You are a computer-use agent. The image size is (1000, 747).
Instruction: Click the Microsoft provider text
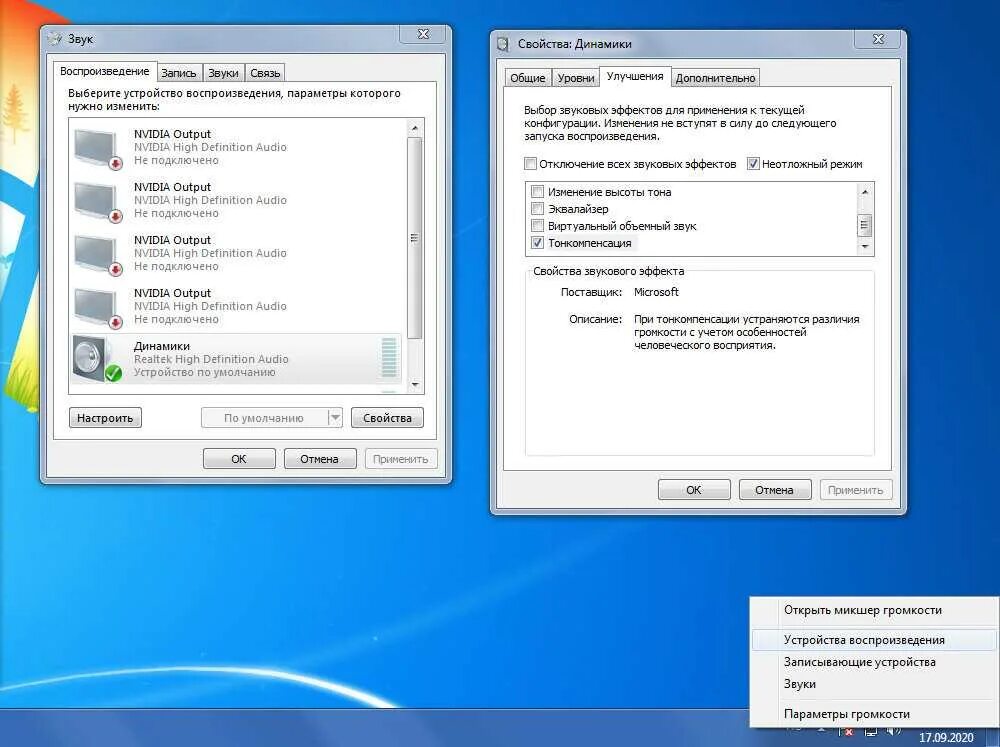tap(656, 292)
